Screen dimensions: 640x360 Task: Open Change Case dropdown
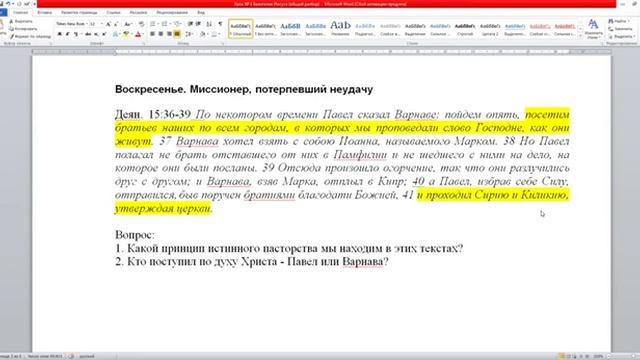(x=128, y=24)
